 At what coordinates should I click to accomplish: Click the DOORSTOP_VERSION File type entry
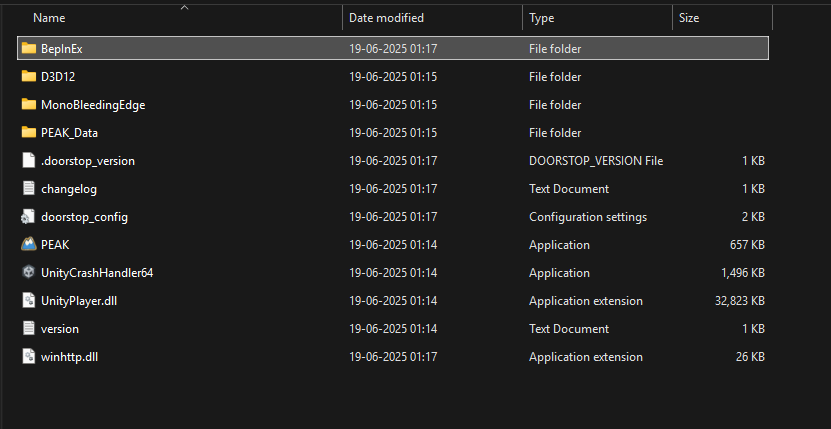coord(596,161)
